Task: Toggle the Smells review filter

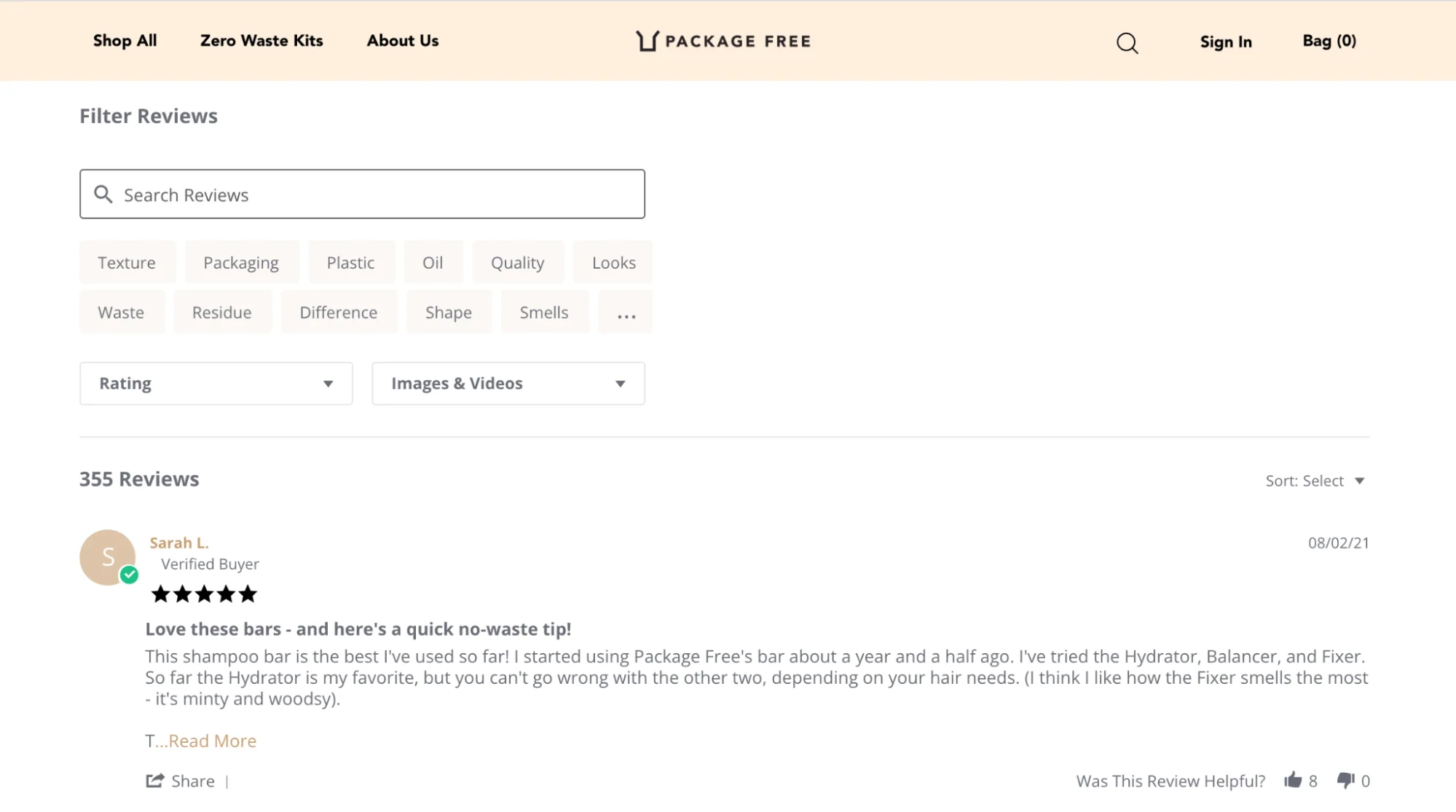Action: (544, 312)
